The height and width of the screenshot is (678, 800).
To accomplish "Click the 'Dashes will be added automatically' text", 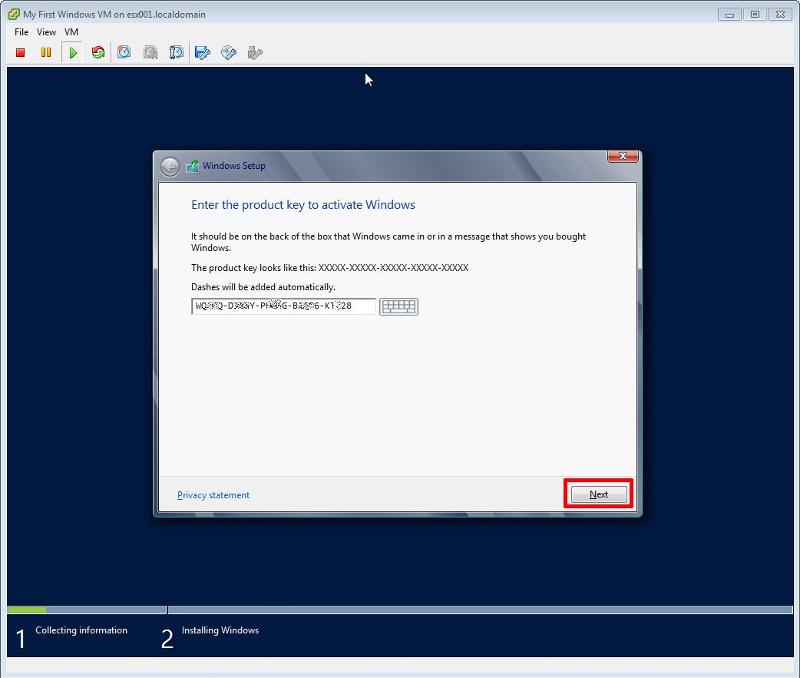I will (x=263, y=287).
